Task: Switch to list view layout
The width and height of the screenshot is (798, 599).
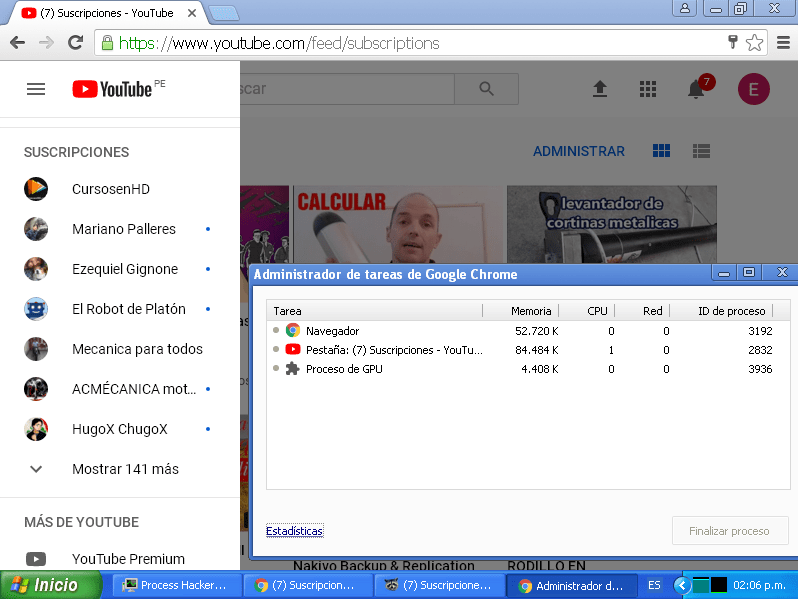Action: (701, 151)
